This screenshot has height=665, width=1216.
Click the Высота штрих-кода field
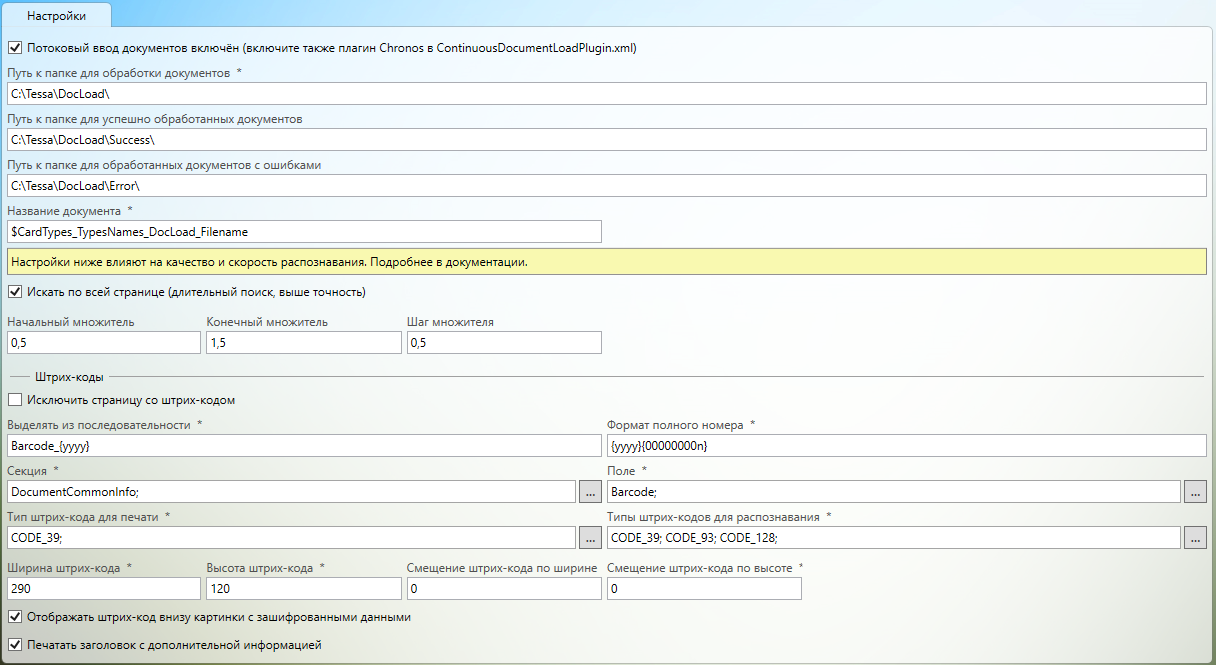pos(304,589)
